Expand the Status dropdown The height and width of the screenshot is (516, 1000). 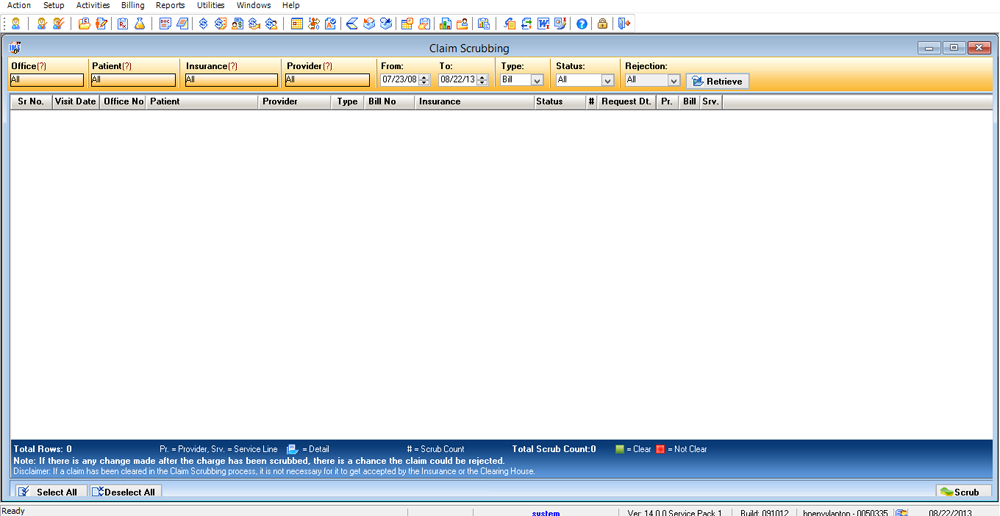tap(607, 81)
